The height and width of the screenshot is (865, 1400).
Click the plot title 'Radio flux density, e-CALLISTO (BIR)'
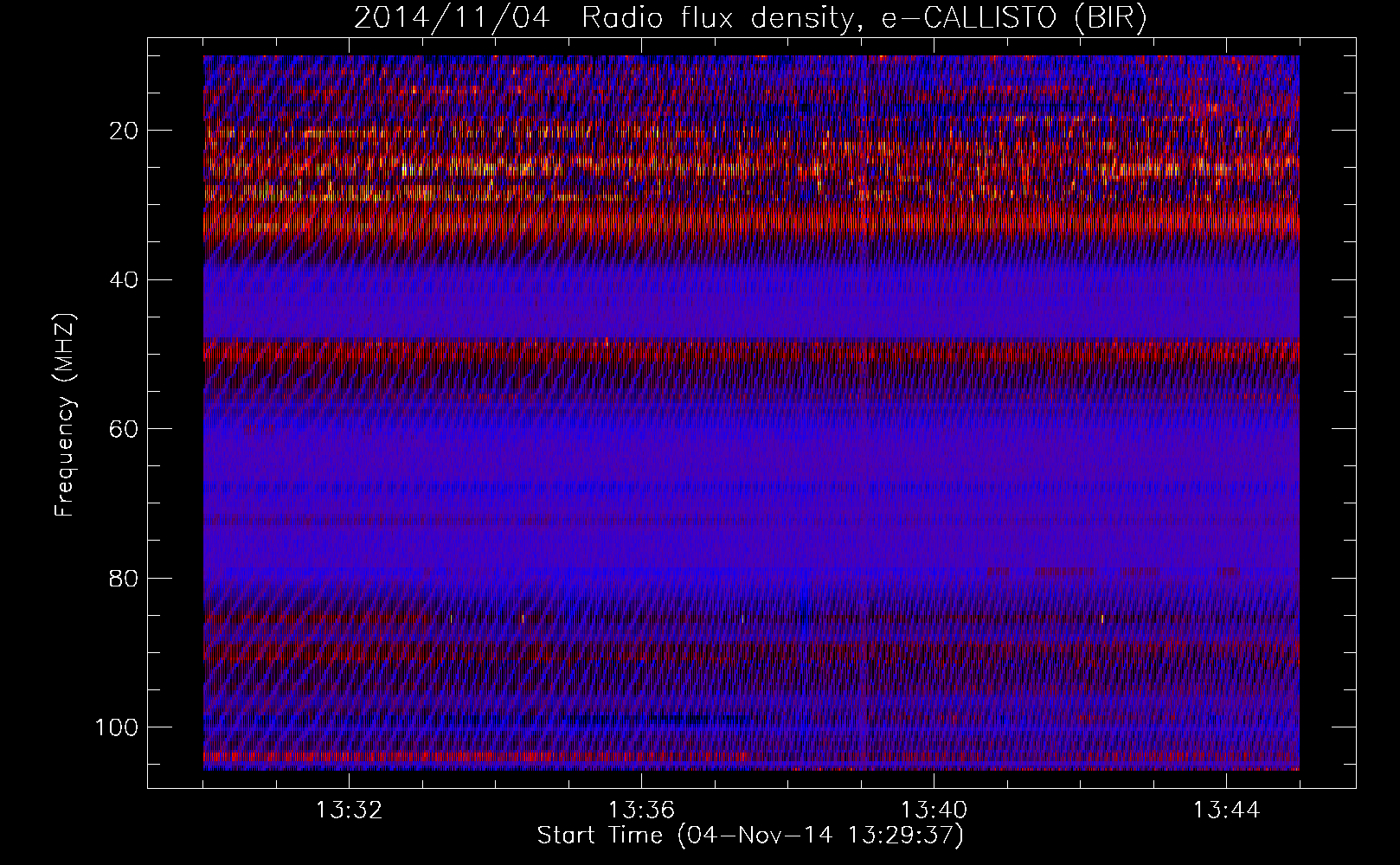tap(864, 18)
